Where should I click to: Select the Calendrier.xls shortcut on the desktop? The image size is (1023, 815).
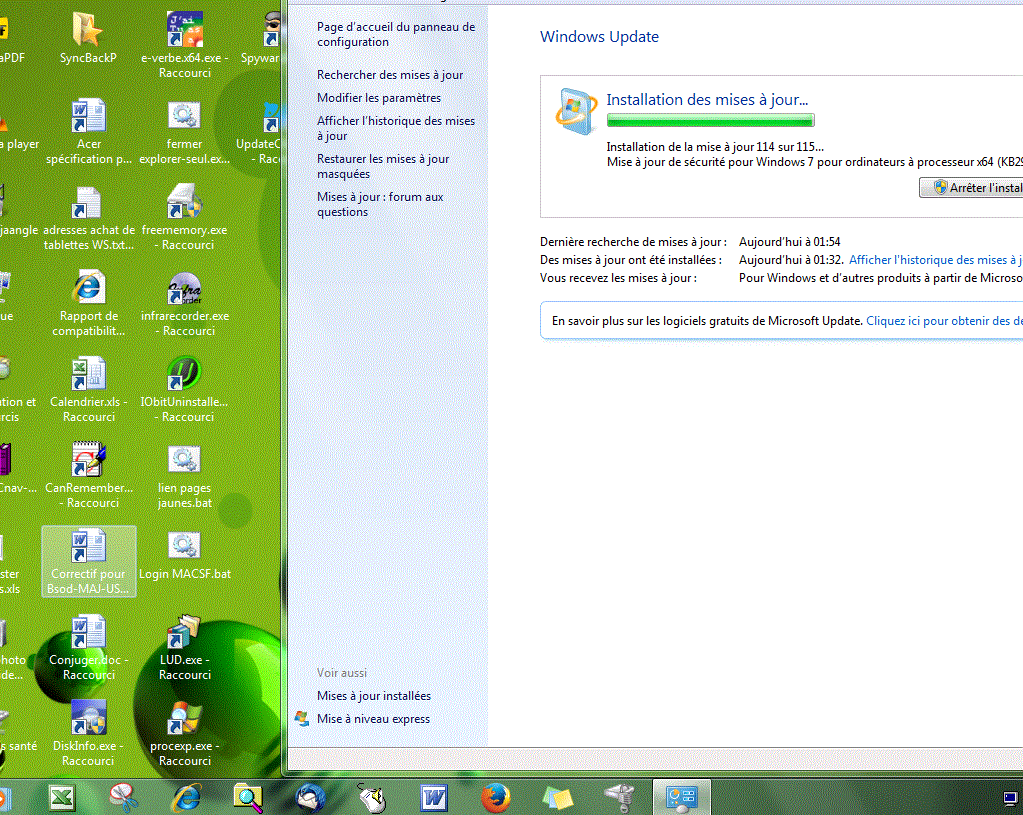(88, 377)
